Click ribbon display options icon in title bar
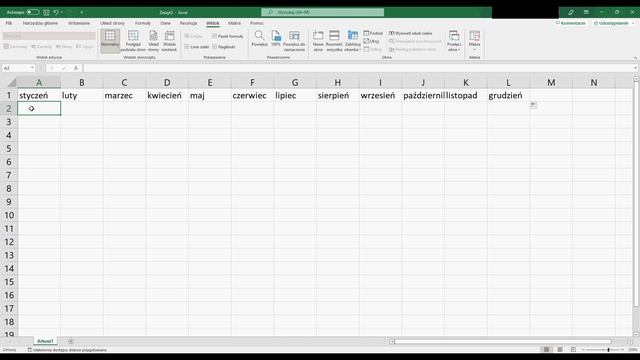 click(x=586, y=12)
